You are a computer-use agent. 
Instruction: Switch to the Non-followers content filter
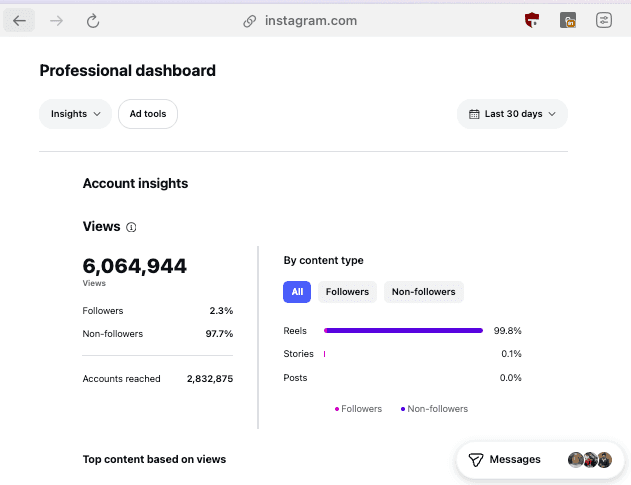click(424, 292)
